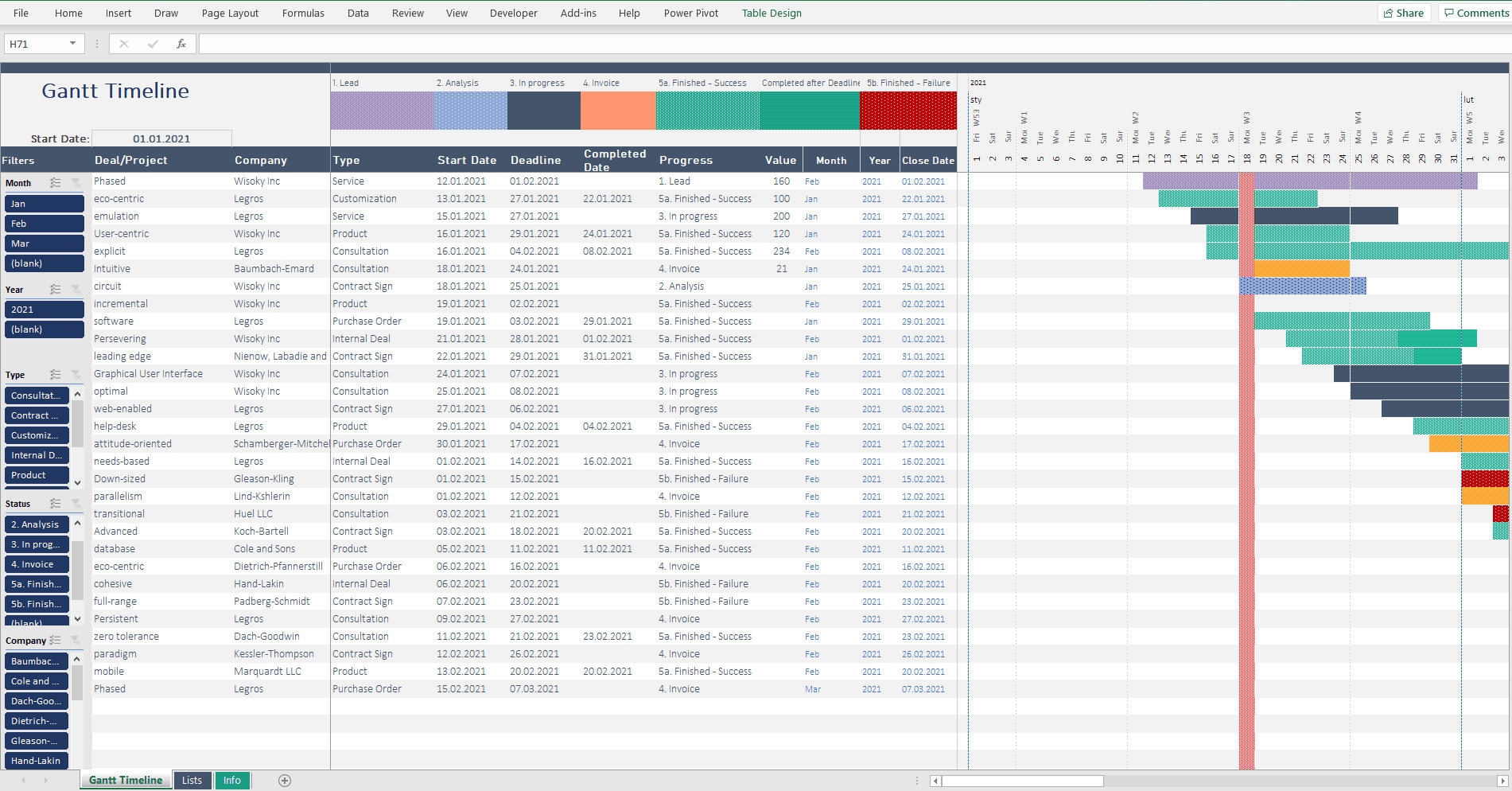Click the multi-select icon on the Month slicer
This screenshot has width=1512, height=791.
[55, 182]
